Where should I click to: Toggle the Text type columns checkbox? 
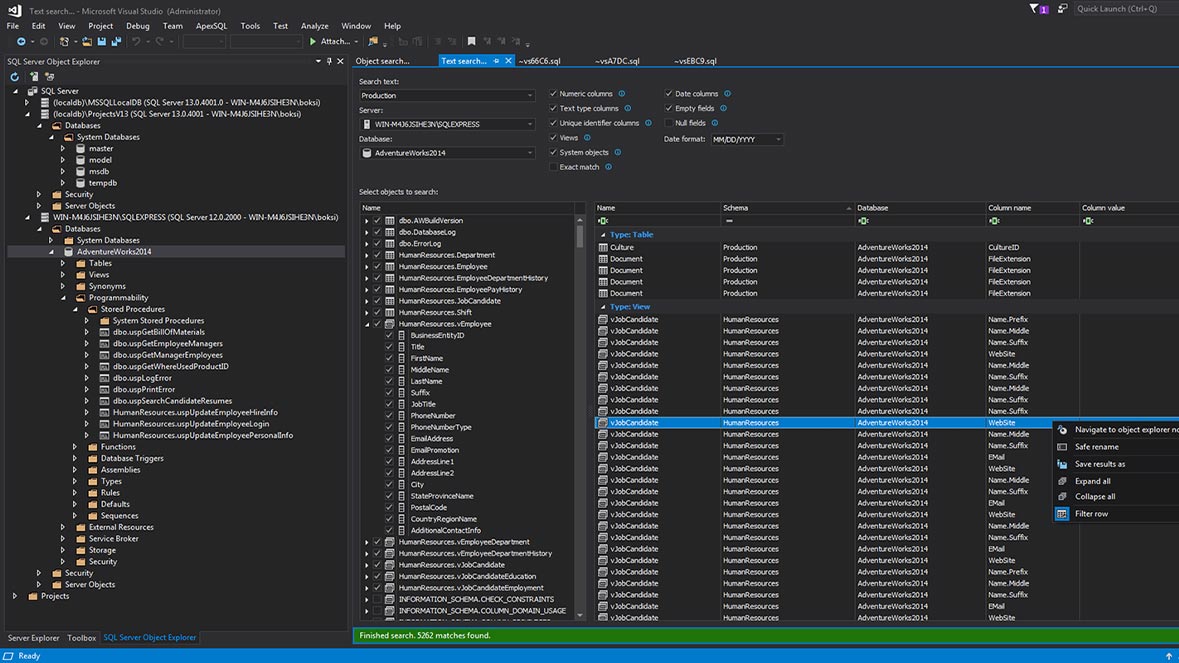pos(553,108)
